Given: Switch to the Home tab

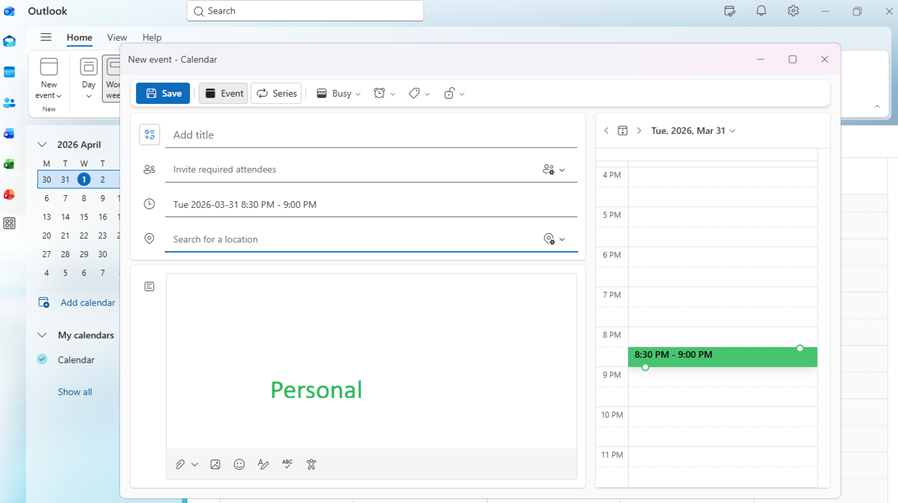Looking at the screenshot, I should (x=79, y=37).
